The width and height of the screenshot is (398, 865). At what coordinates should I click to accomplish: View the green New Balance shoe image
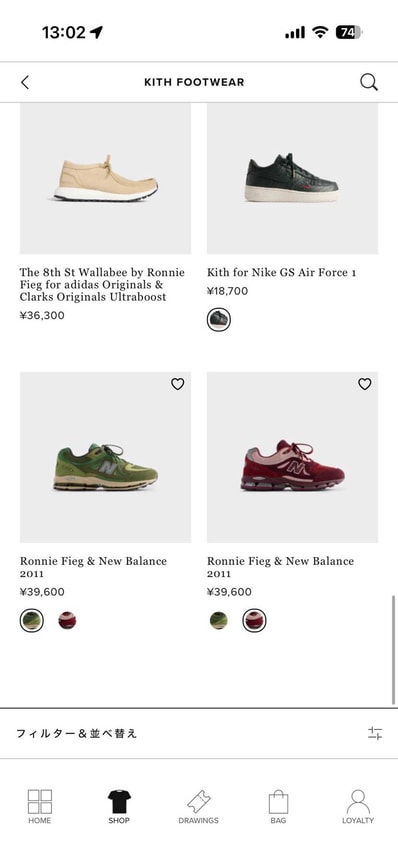pyautogui.click(x=105, y=457)
